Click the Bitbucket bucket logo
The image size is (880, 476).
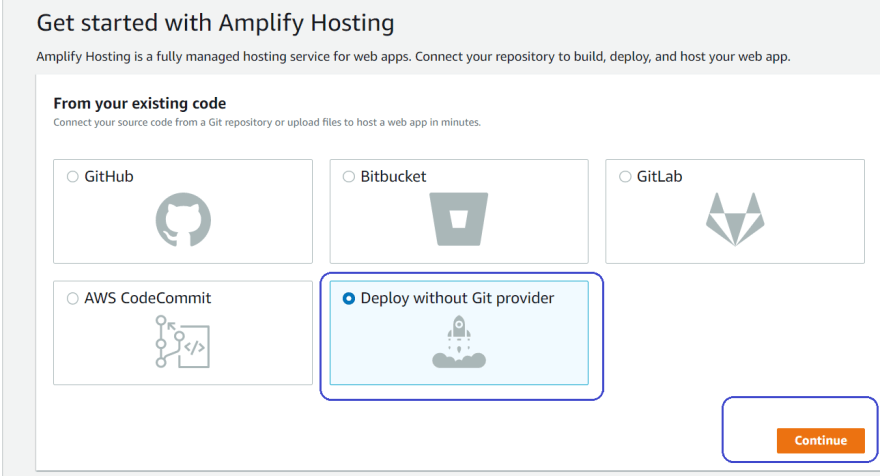click(x=459, y=219)
